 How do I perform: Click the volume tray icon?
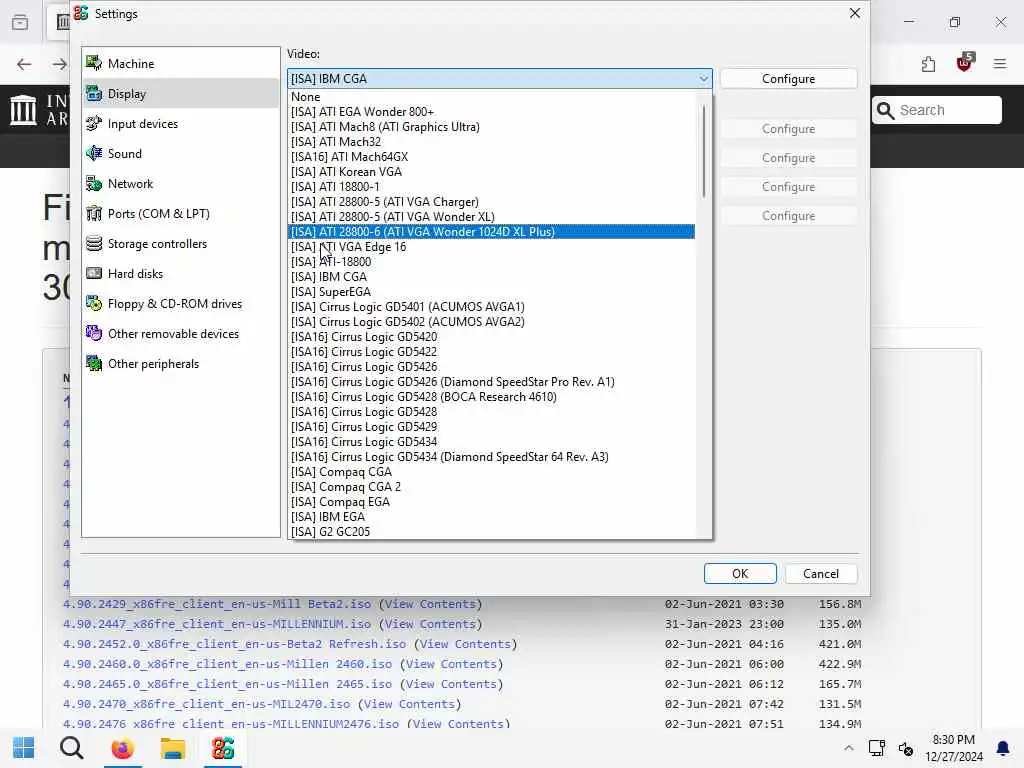click(x=906, y=748)
